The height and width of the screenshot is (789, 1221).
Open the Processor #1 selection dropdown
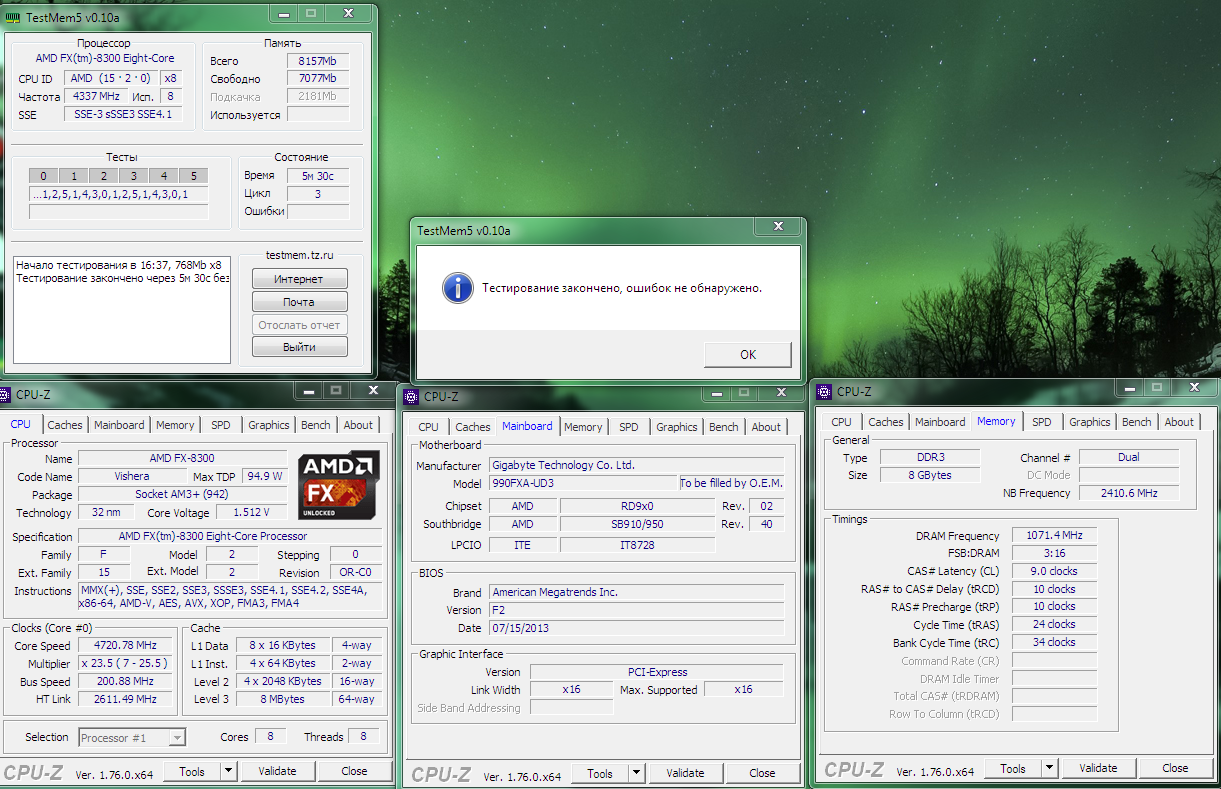pyautogui.click(x=132, y=738)
